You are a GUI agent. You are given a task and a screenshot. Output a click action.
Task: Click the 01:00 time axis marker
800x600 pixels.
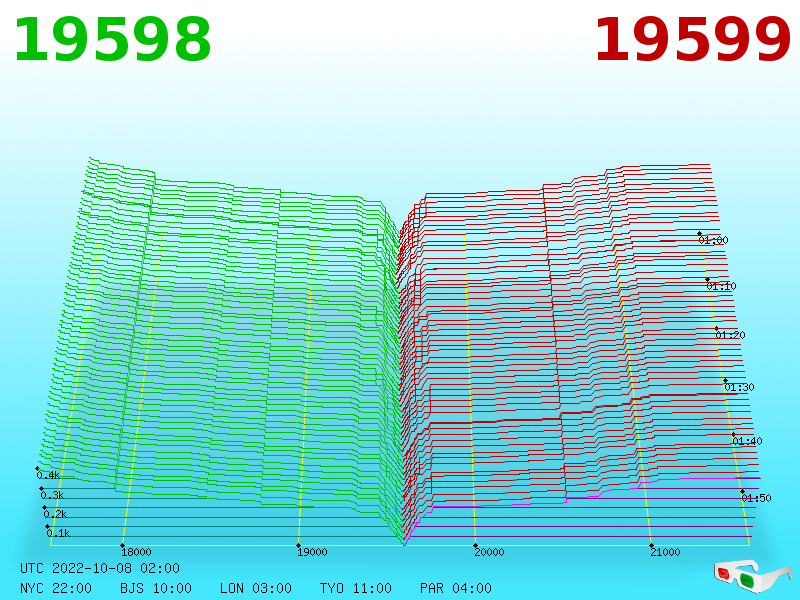point(713,240)
